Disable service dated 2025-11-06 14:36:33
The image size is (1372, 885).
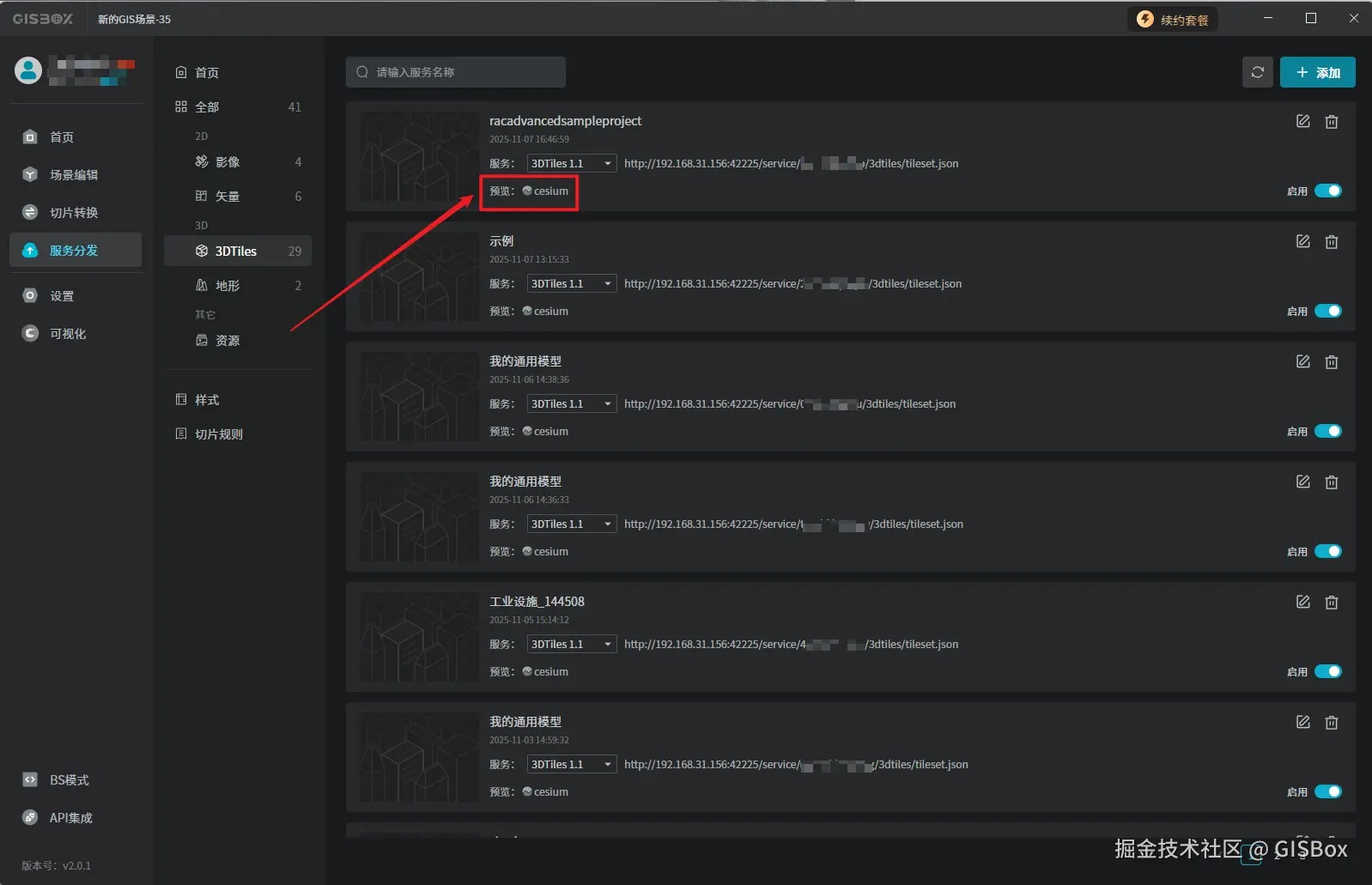click(1328, 551)
